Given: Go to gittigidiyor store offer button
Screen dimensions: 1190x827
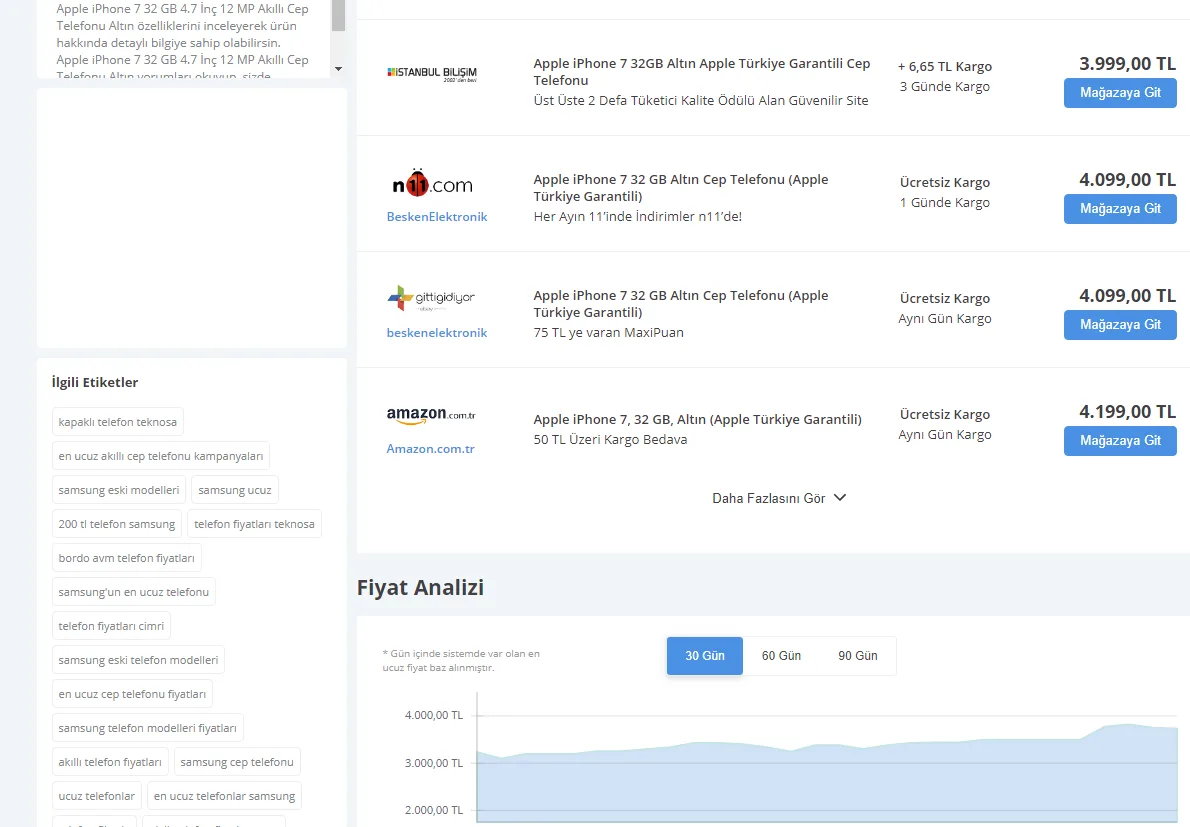Looking at the screenshot, I should tap(1120, 325).
